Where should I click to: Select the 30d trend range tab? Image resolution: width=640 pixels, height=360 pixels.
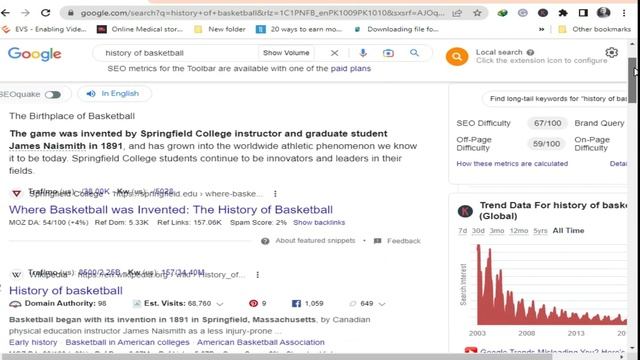tap(478, 231)
